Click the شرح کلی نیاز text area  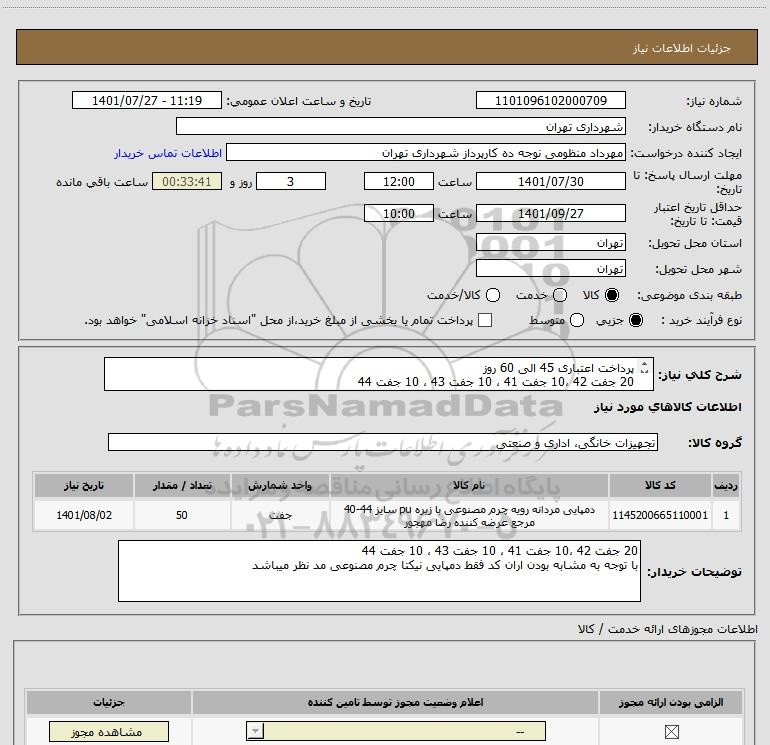[379, 374]
